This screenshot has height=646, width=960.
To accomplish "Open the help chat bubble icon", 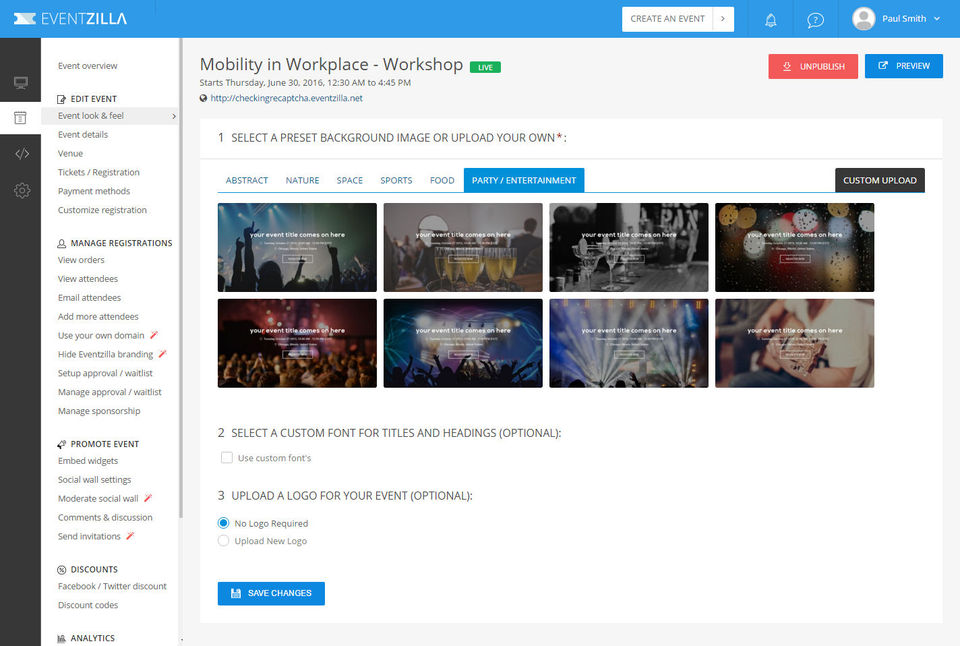I will click(815, 20).
